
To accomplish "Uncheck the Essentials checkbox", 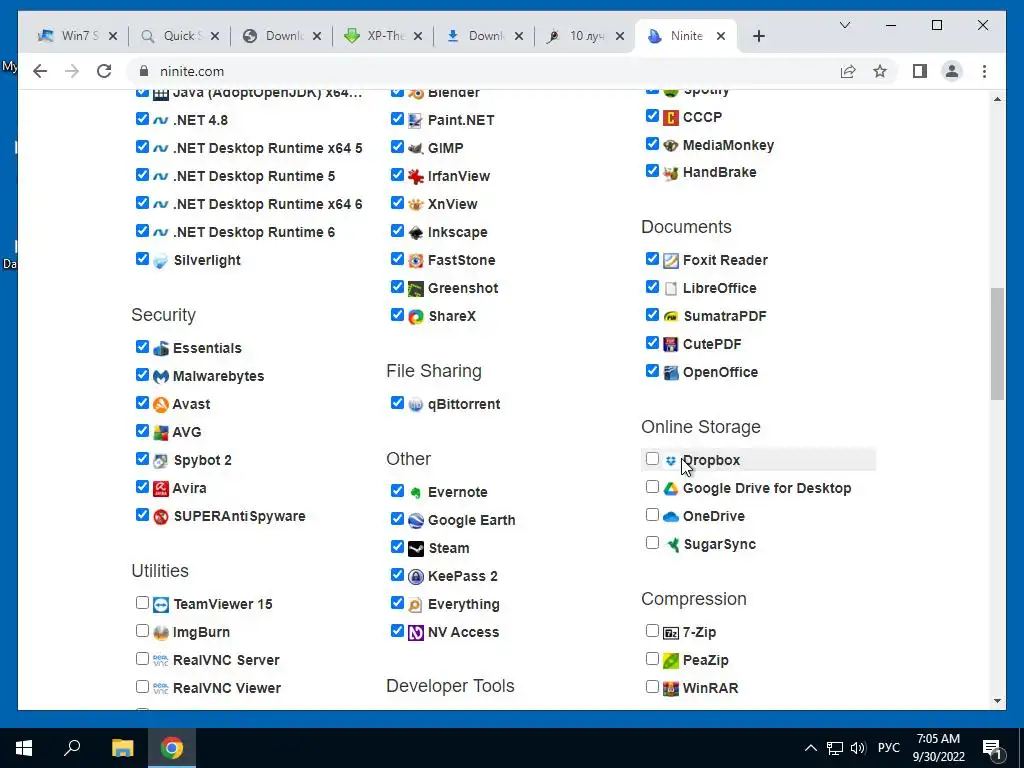I will tap(142, 346).
